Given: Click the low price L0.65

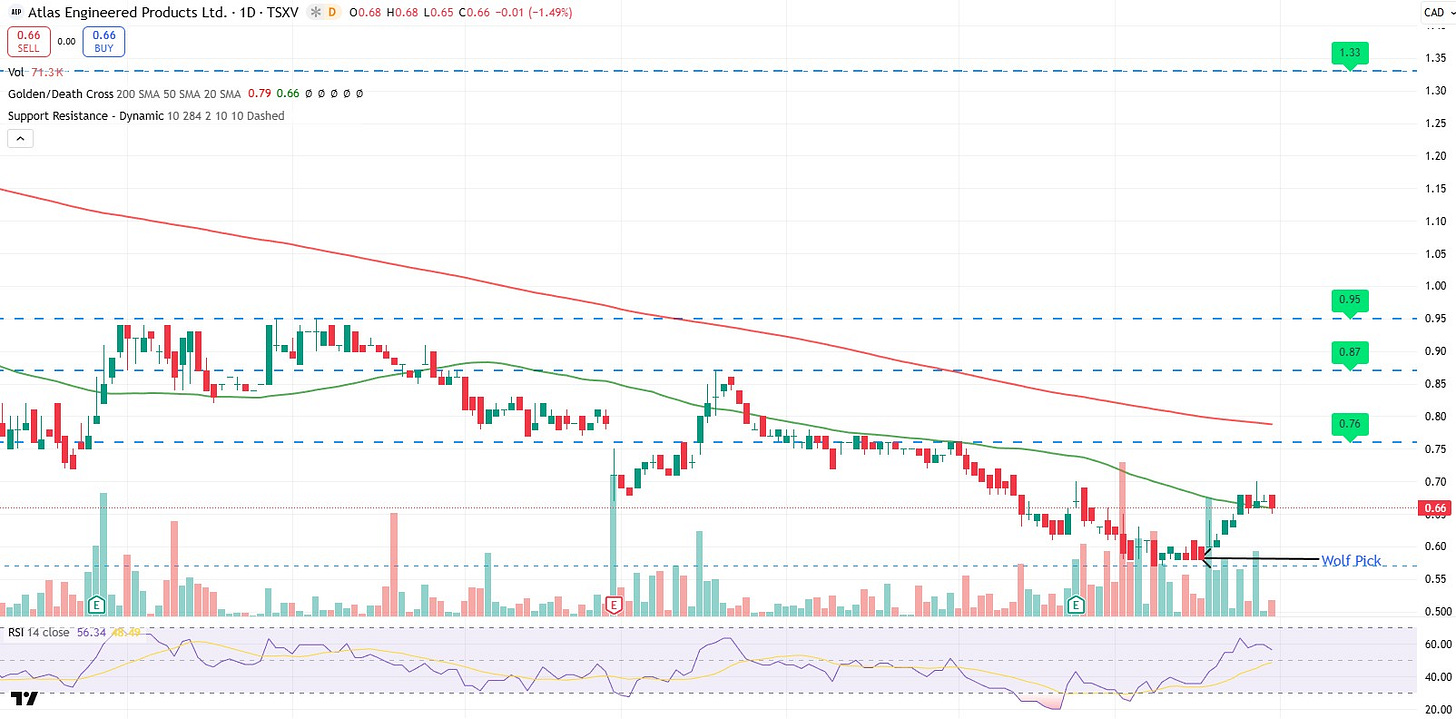Looking at the screenshot, I should point(437,12).
